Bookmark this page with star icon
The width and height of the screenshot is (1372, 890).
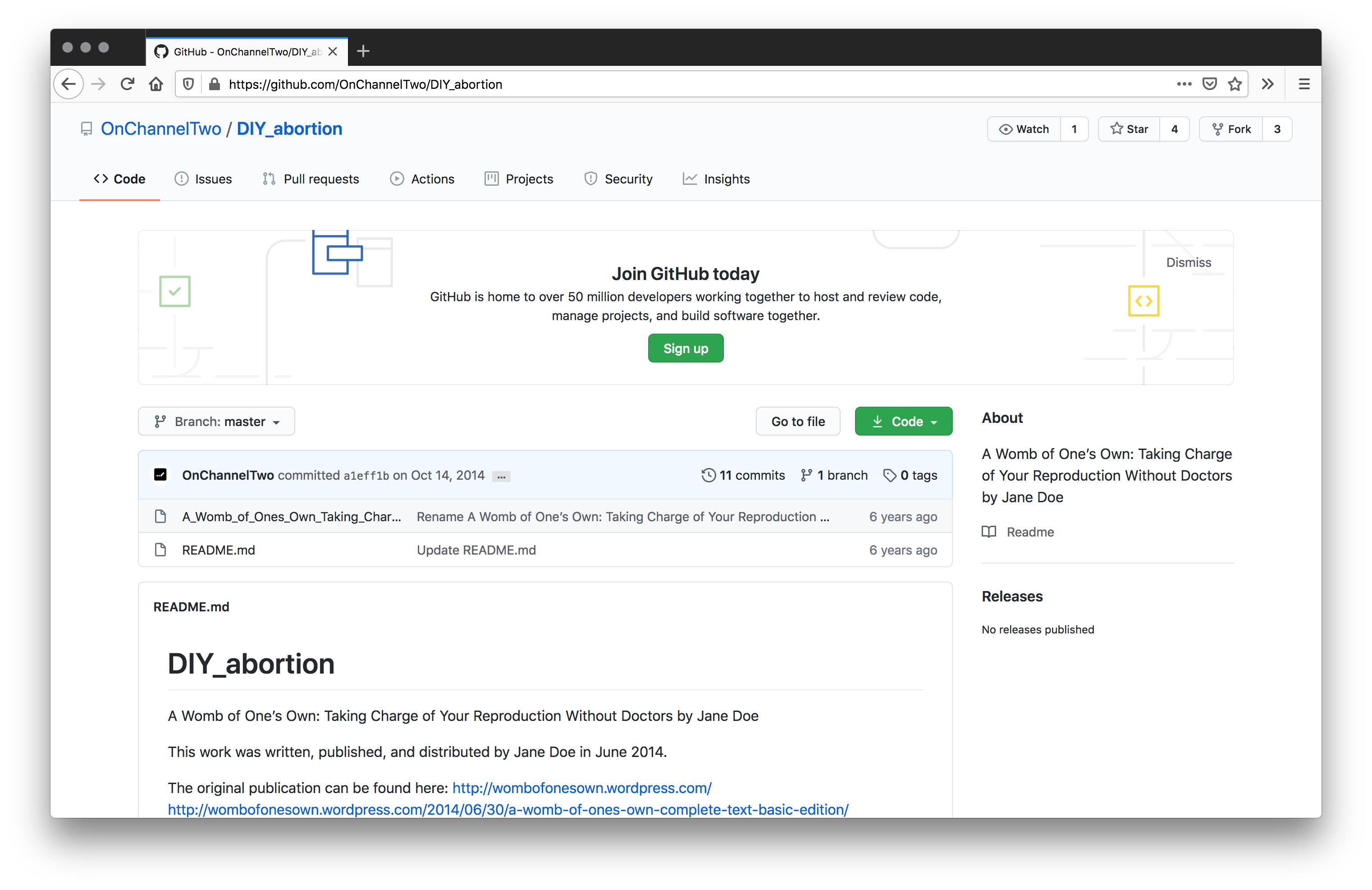1235,84
